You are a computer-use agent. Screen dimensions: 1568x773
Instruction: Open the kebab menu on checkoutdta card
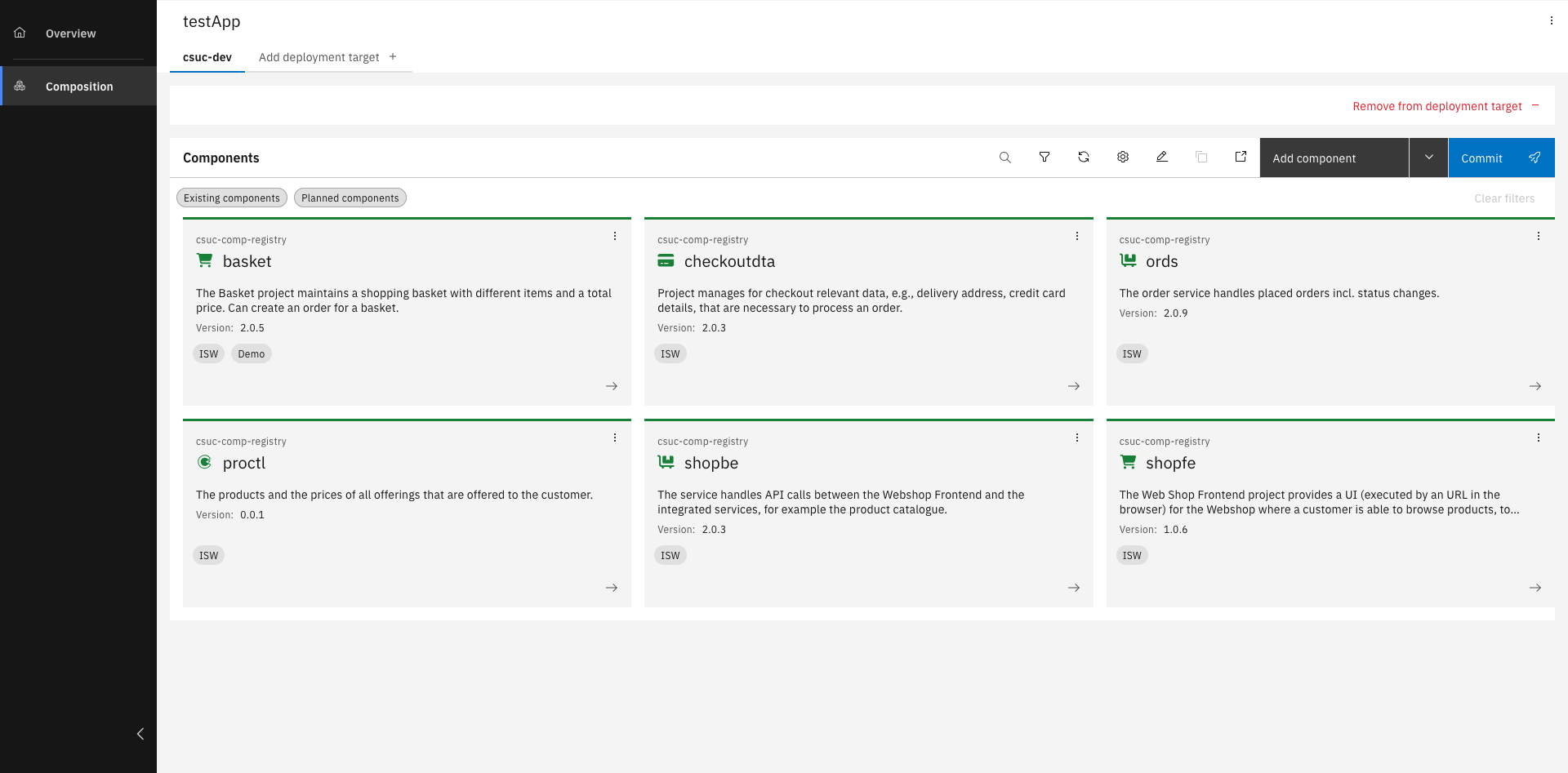(1076, 236)
